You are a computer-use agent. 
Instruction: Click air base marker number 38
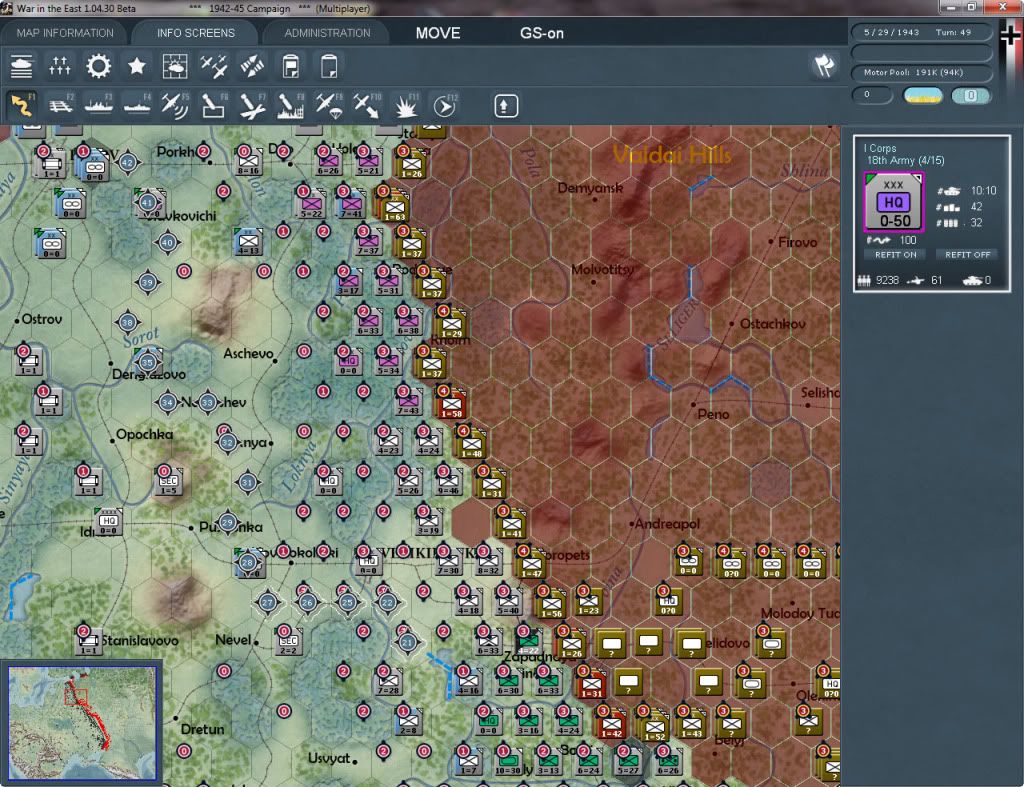click(127, 323)
